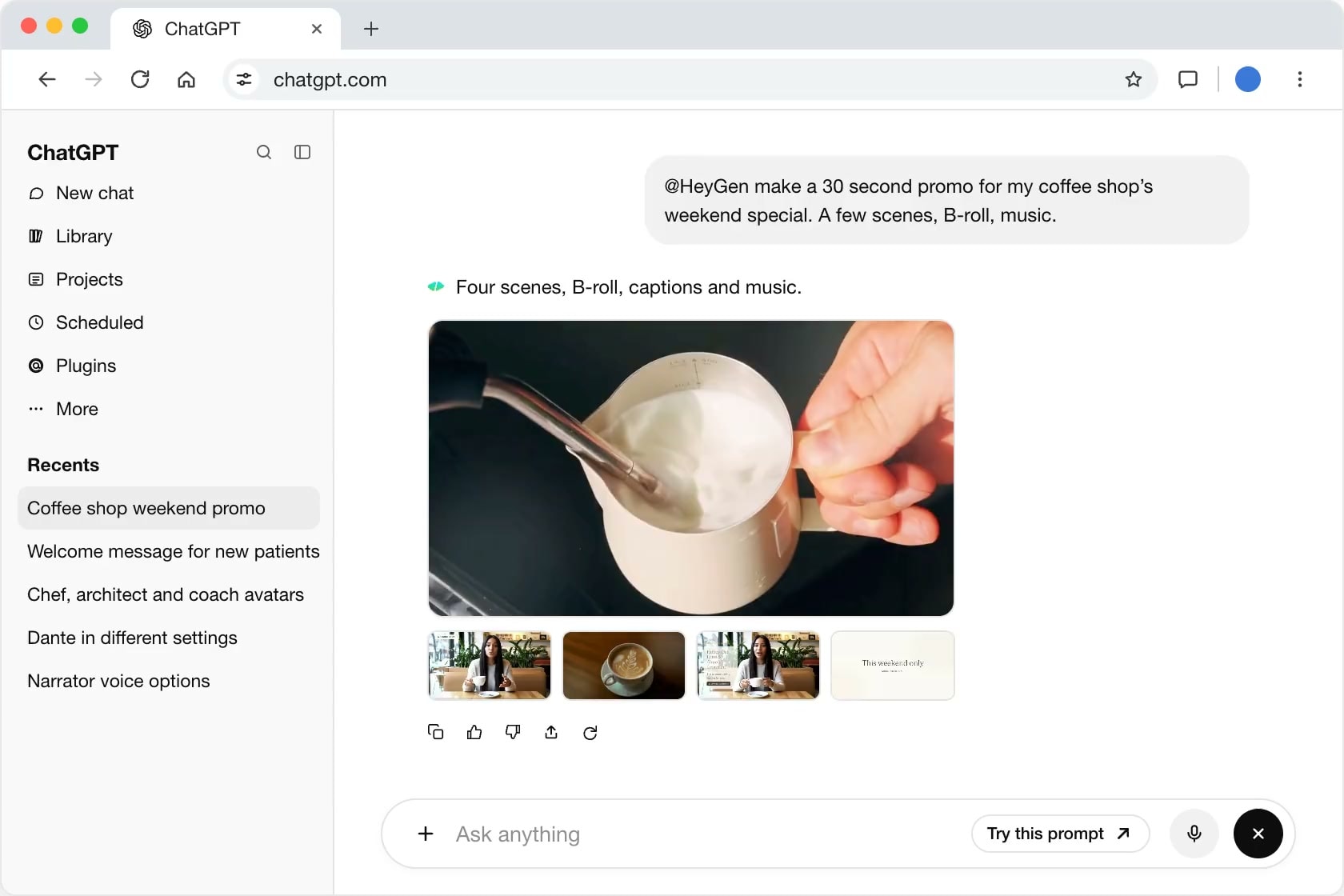This screenshot has height=896, width=1344.
Task: Open Dante in different settings chat
Action: (x=133, y=638)
